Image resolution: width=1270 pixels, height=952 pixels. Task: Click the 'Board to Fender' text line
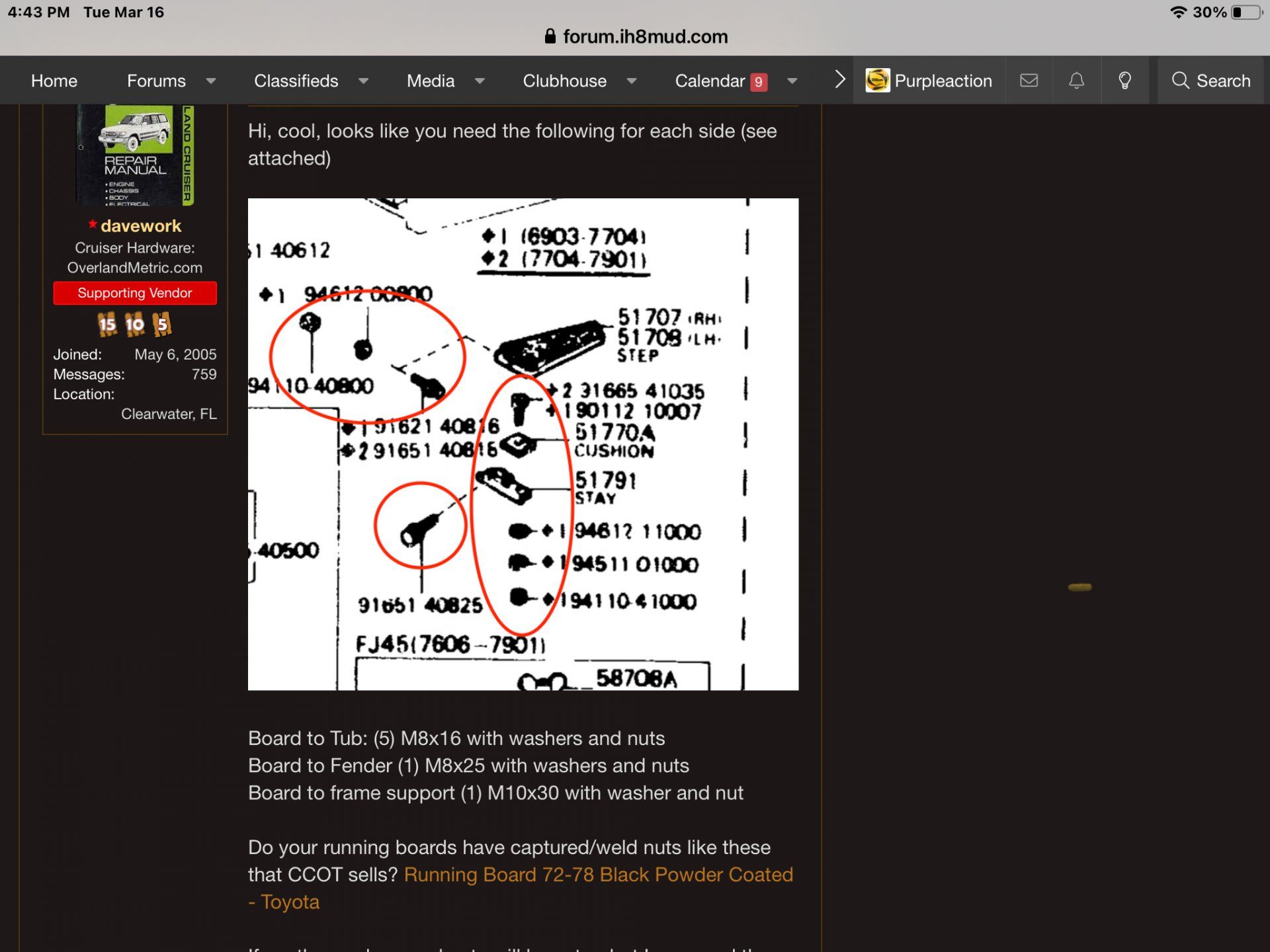(468, 766)
